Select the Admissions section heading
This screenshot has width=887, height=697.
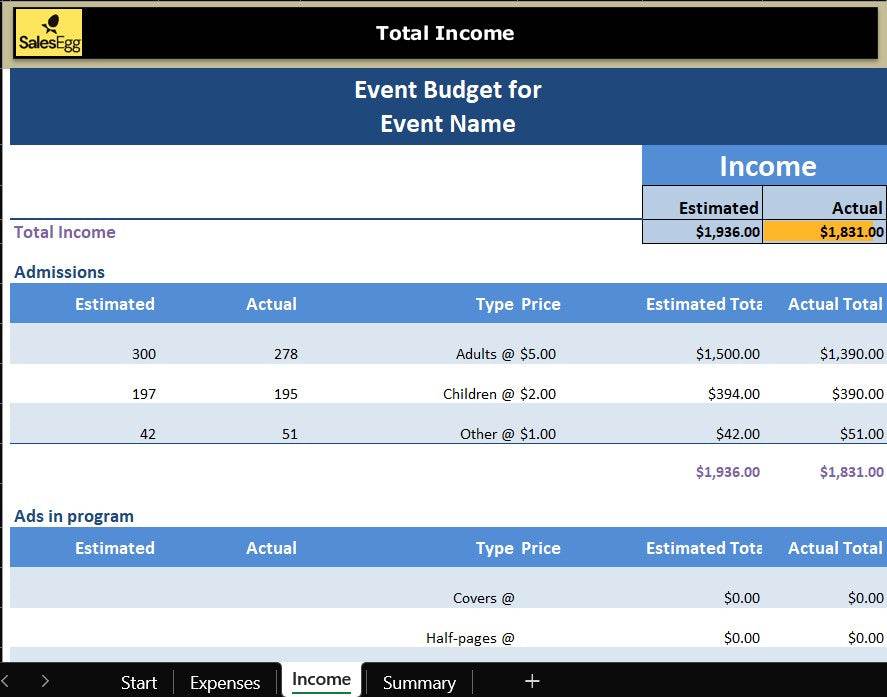click(59, 272)
